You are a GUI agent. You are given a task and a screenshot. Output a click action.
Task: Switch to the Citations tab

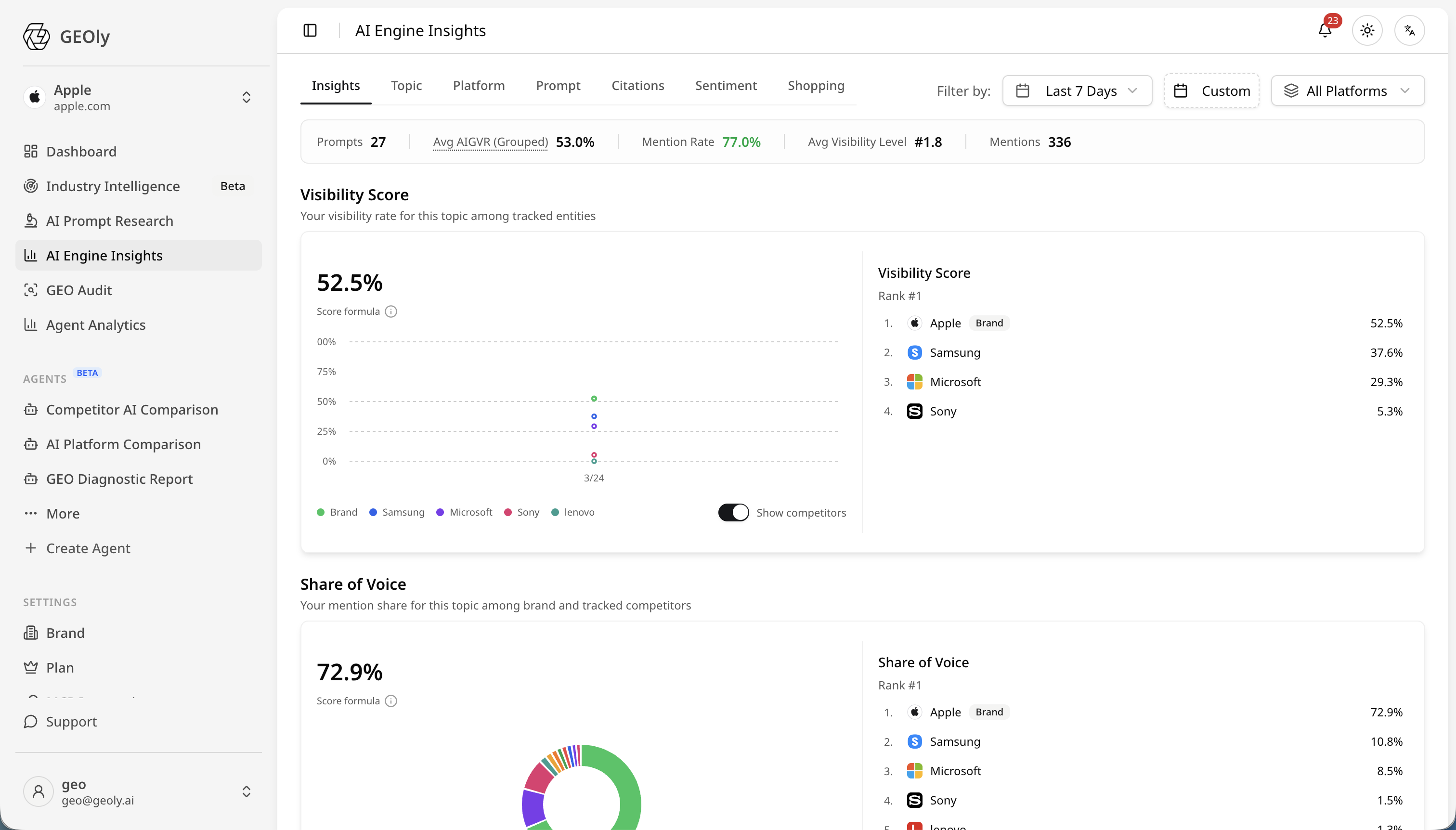[638, 86]
